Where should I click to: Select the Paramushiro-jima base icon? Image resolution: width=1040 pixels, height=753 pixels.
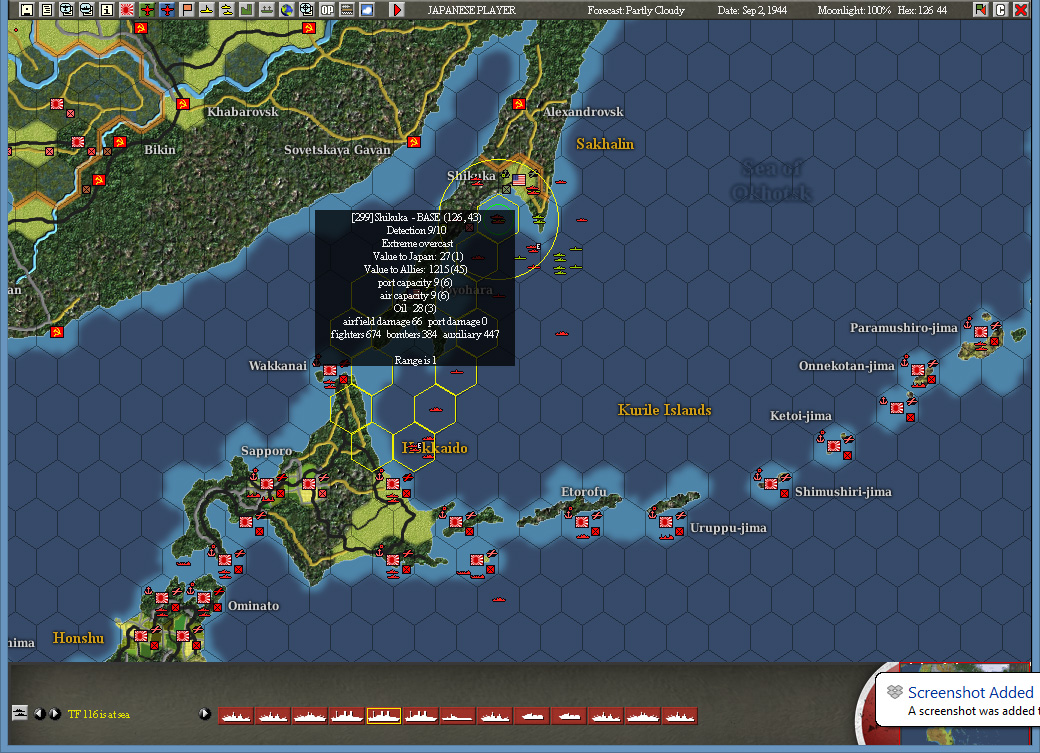click(x=981, y=332)
